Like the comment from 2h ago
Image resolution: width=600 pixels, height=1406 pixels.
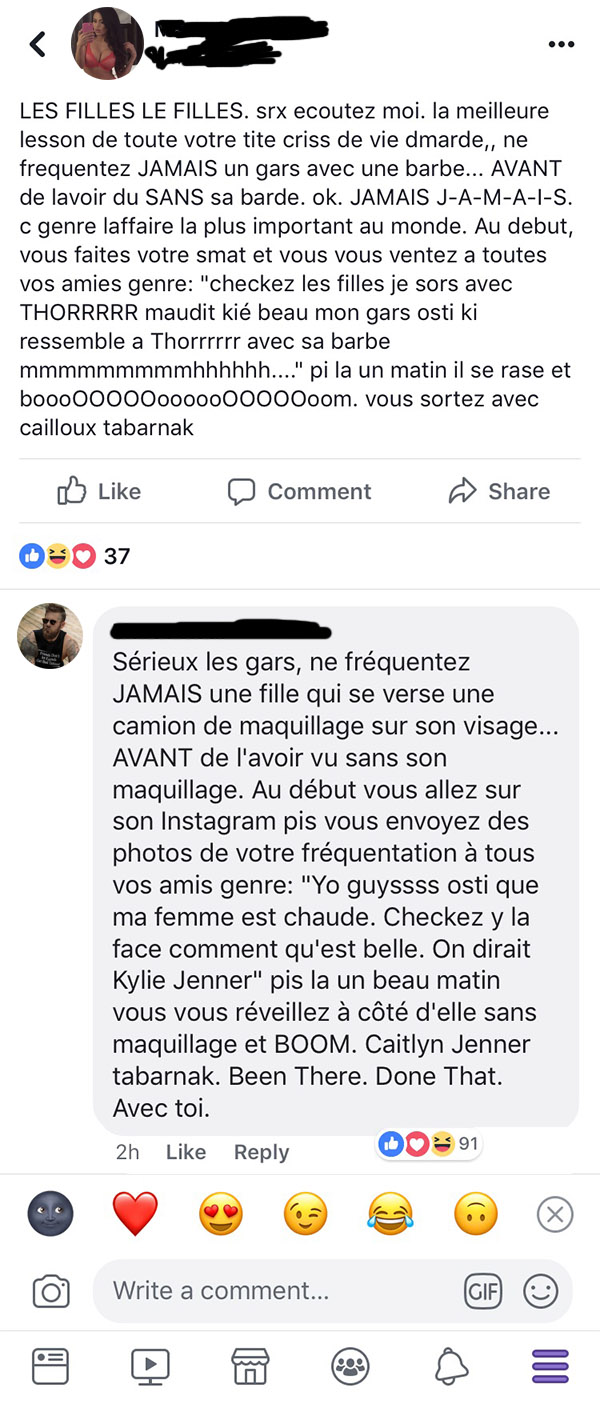point(185,1152)
